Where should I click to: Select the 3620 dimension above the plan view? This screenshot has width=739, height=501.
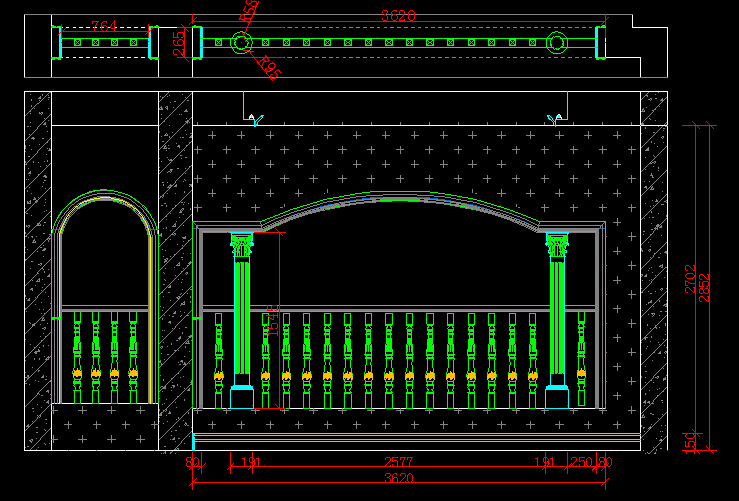click(398, 16)
